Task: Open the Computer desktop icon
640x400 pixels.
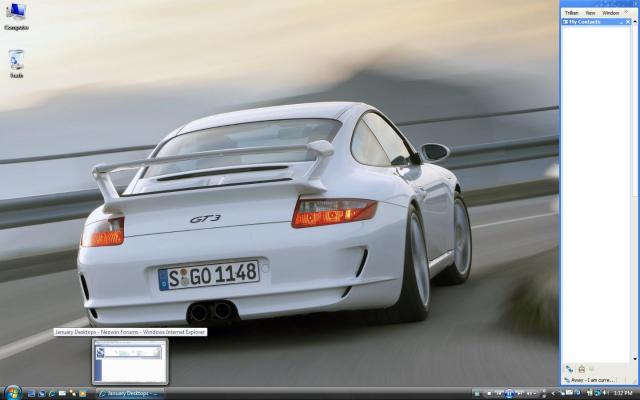Action: [x=16, y=16]
